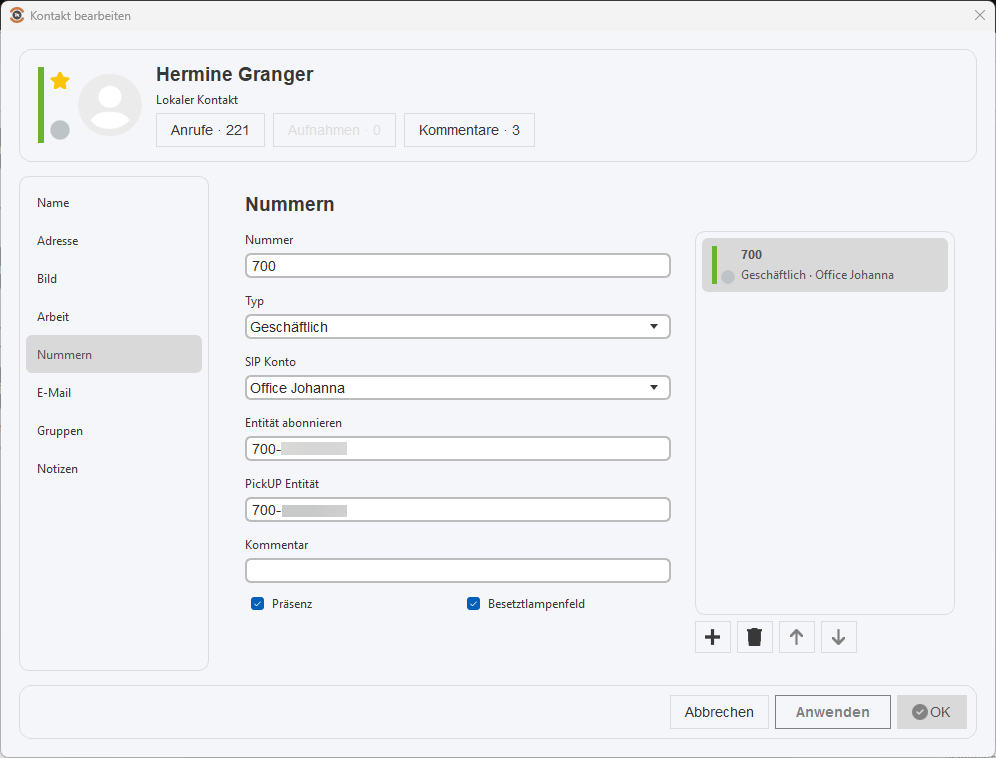The height and width of the screenshot is (758, 996).
Task: Show the Notizen section
Action: tap(114, 469)
